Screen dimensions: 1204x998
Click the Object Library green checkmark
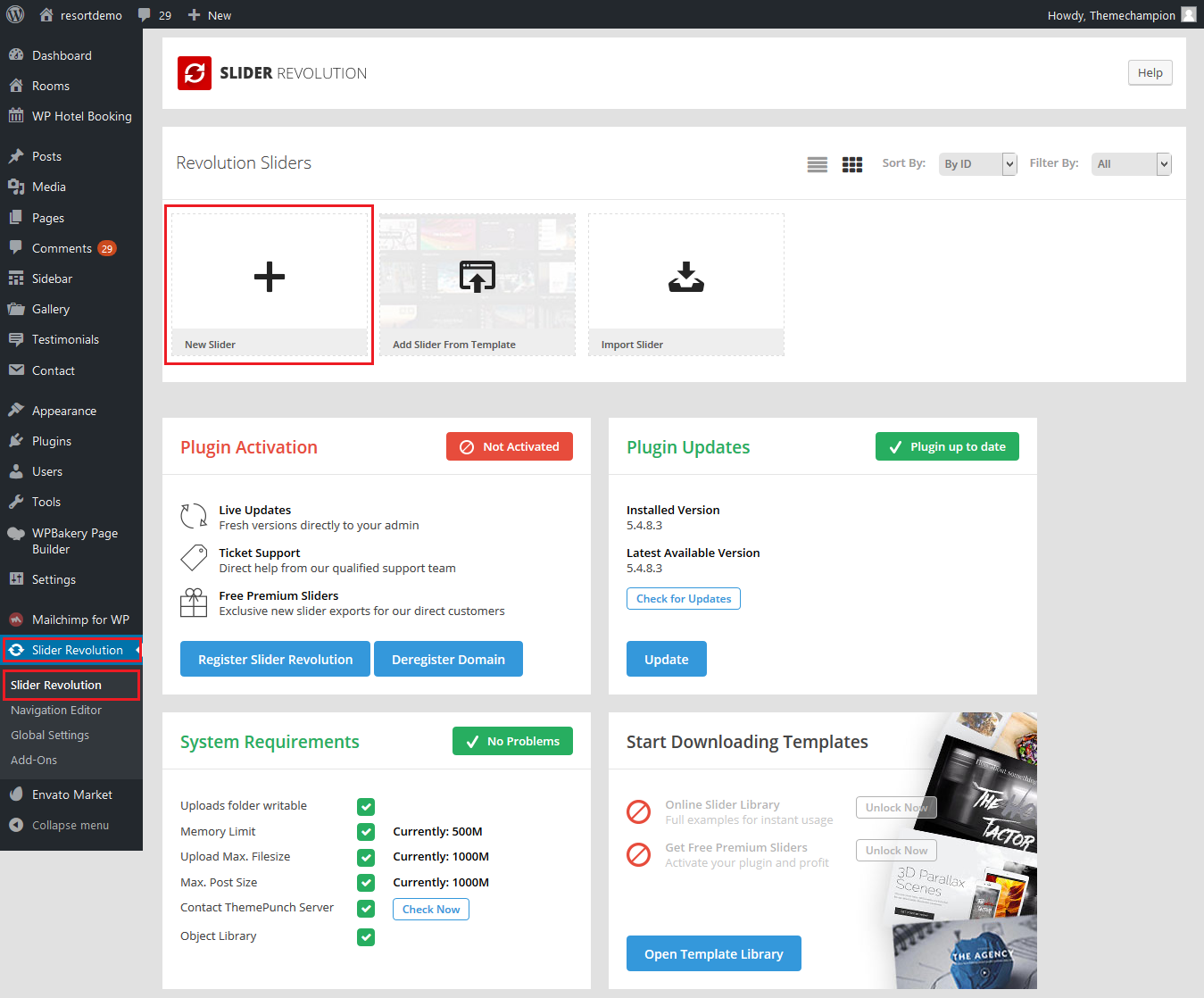point(366,937)
